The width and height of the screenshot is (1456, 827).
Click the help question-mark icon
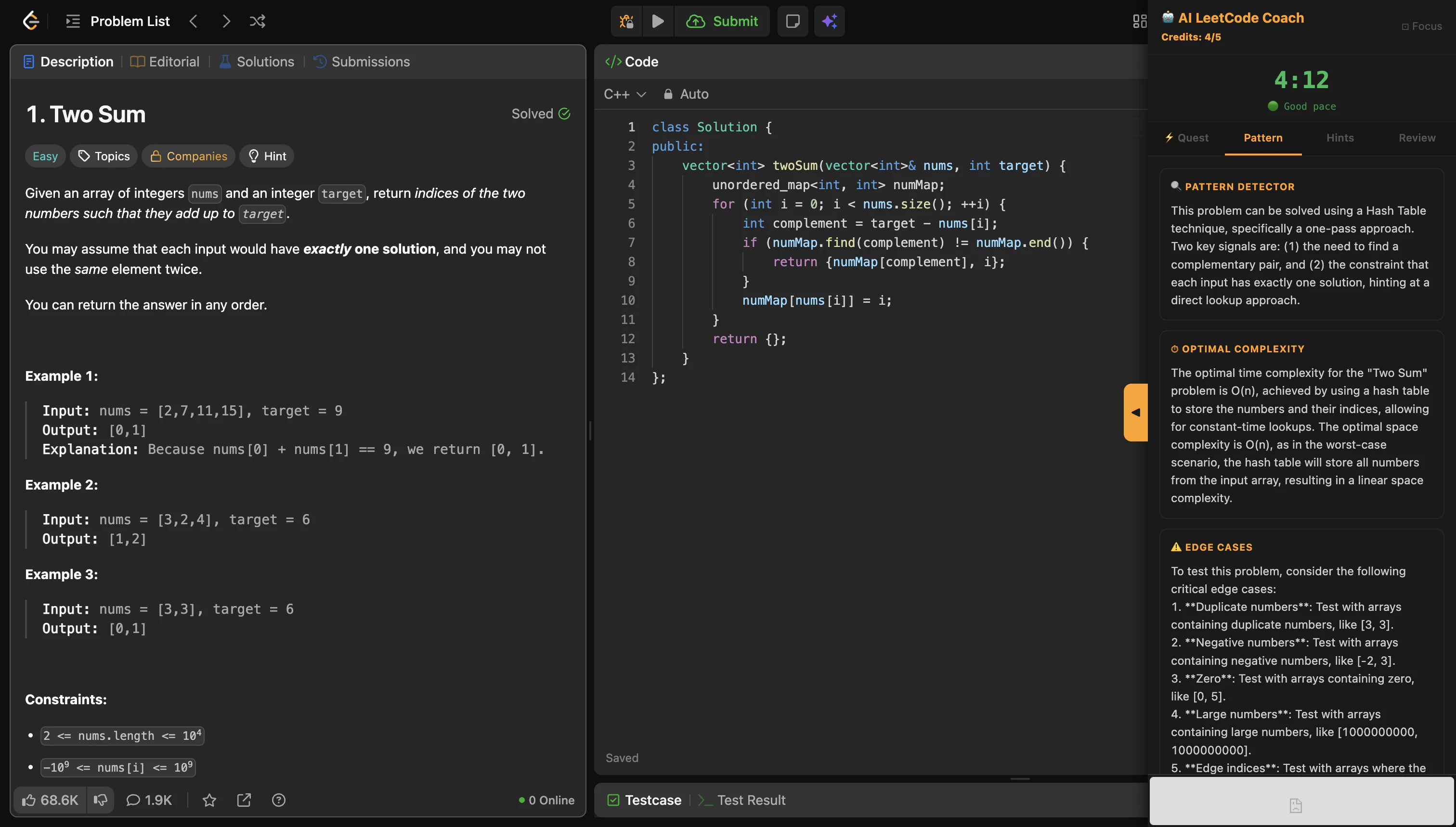[x=278, y=800]
